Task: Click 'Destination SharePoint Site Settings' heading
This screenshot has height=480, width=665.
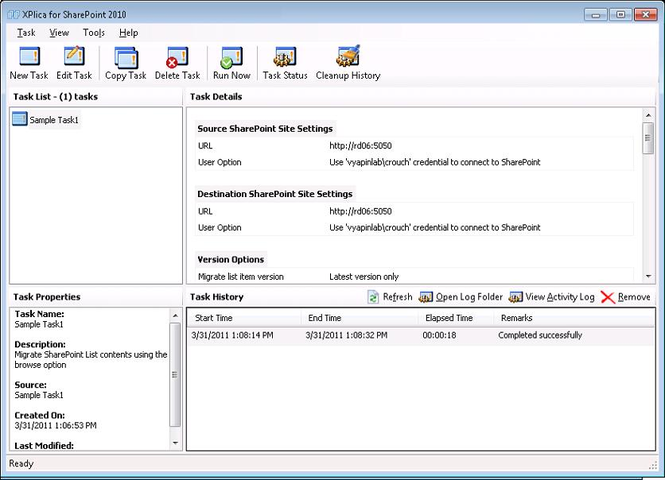Action: 275,194
